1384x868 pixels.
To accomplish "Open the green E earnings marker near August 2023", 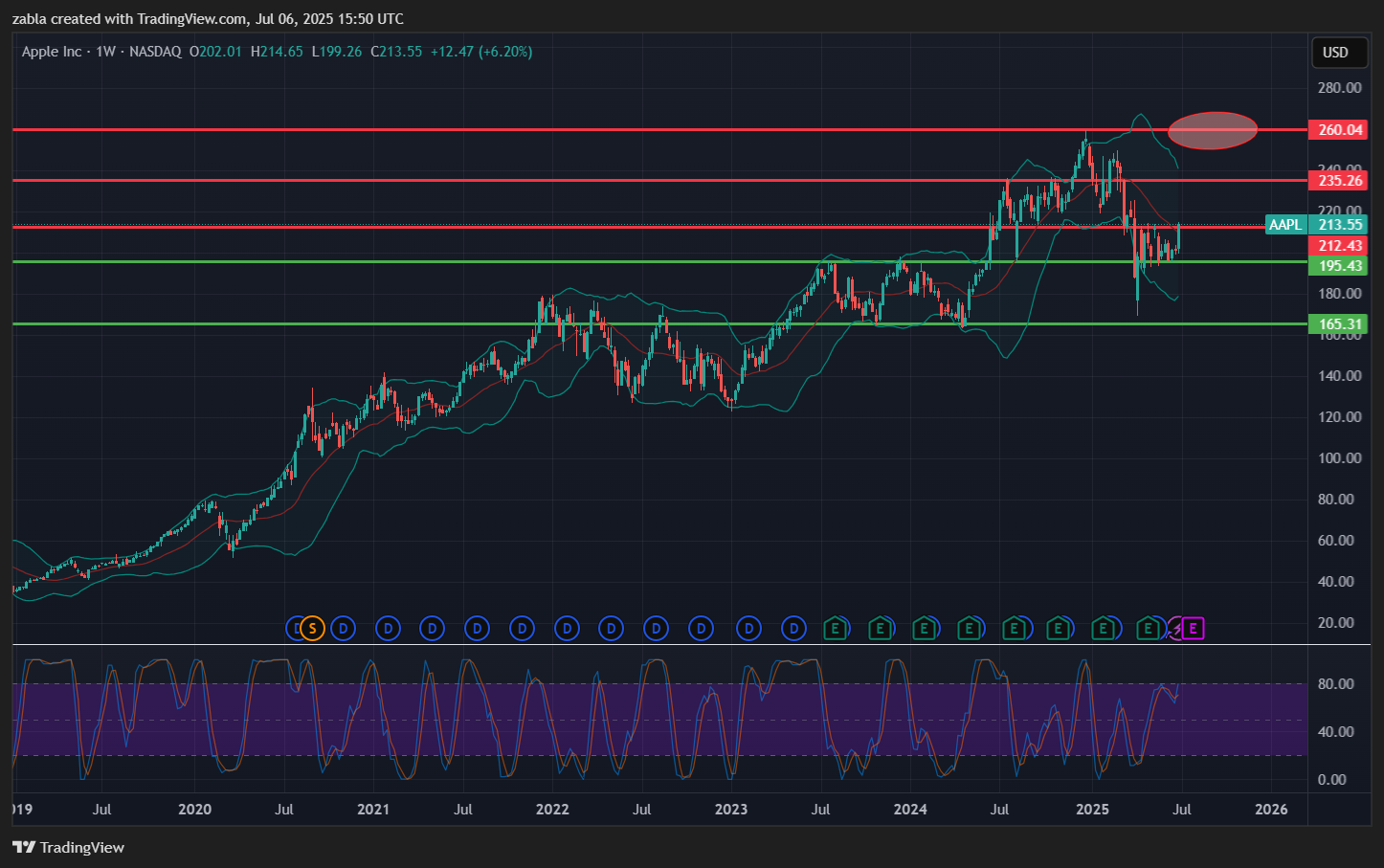I will pyautogui.click(x=836, y=629).
